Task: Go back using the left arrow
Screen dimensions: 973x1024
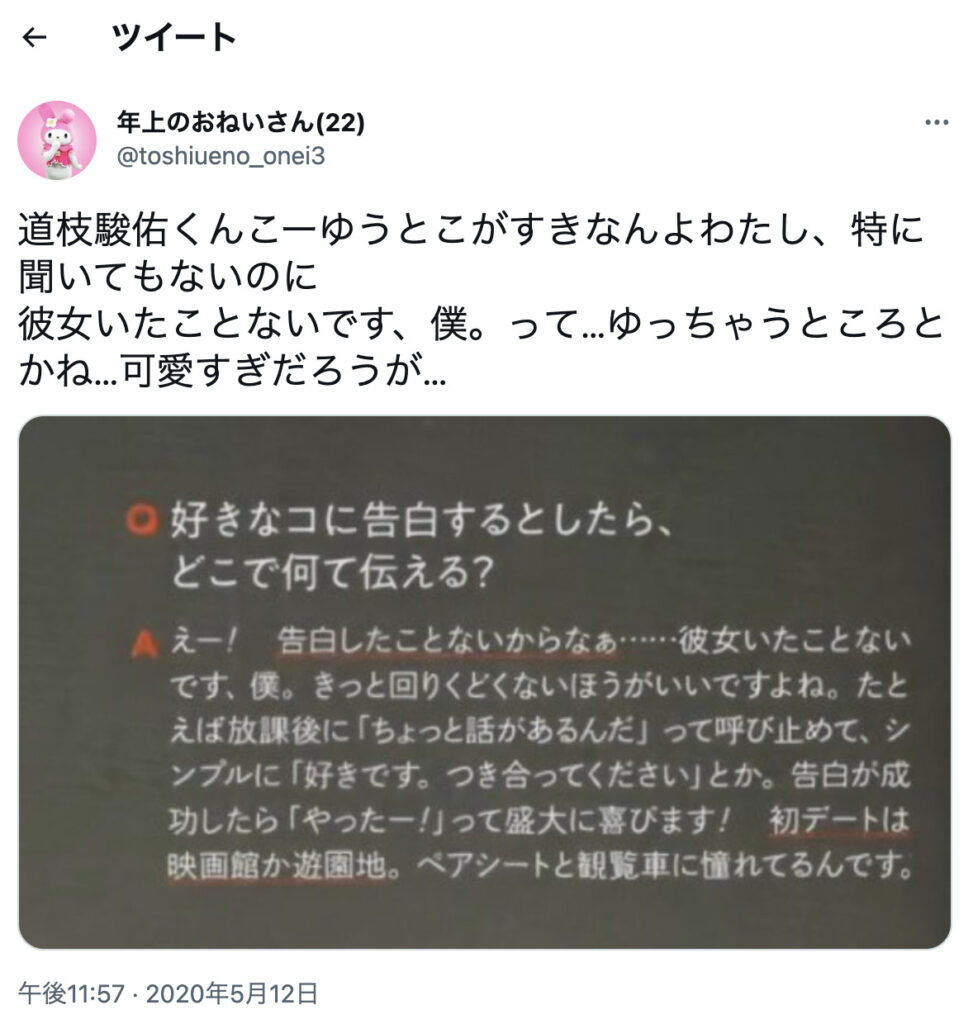Action: (x=34, y=38)
